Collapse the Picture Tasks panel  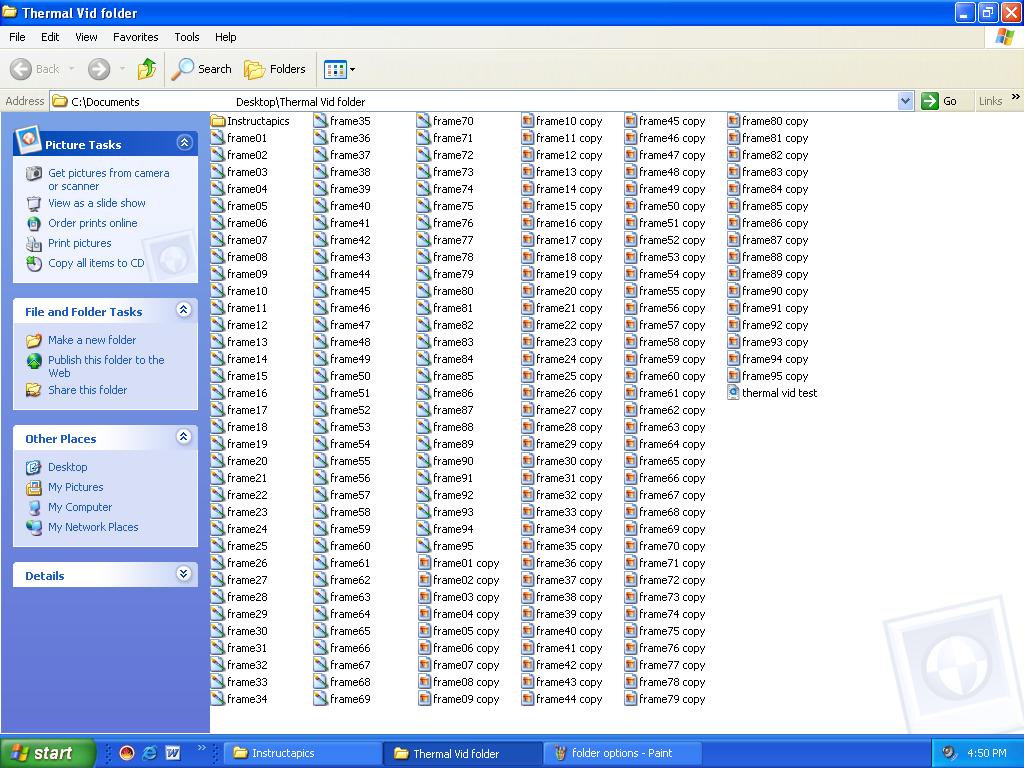(x=184, y=142)
